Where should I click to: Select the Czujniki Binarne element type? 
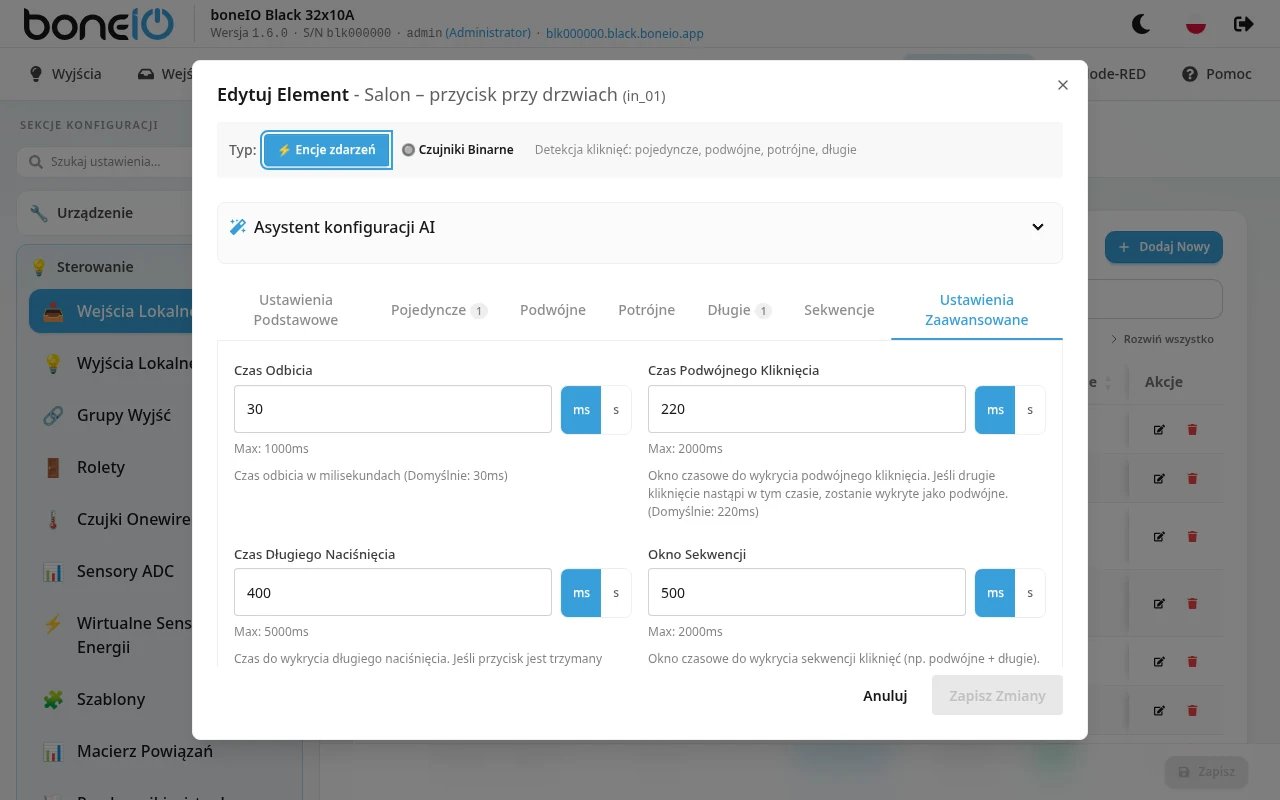click(458, 150)
